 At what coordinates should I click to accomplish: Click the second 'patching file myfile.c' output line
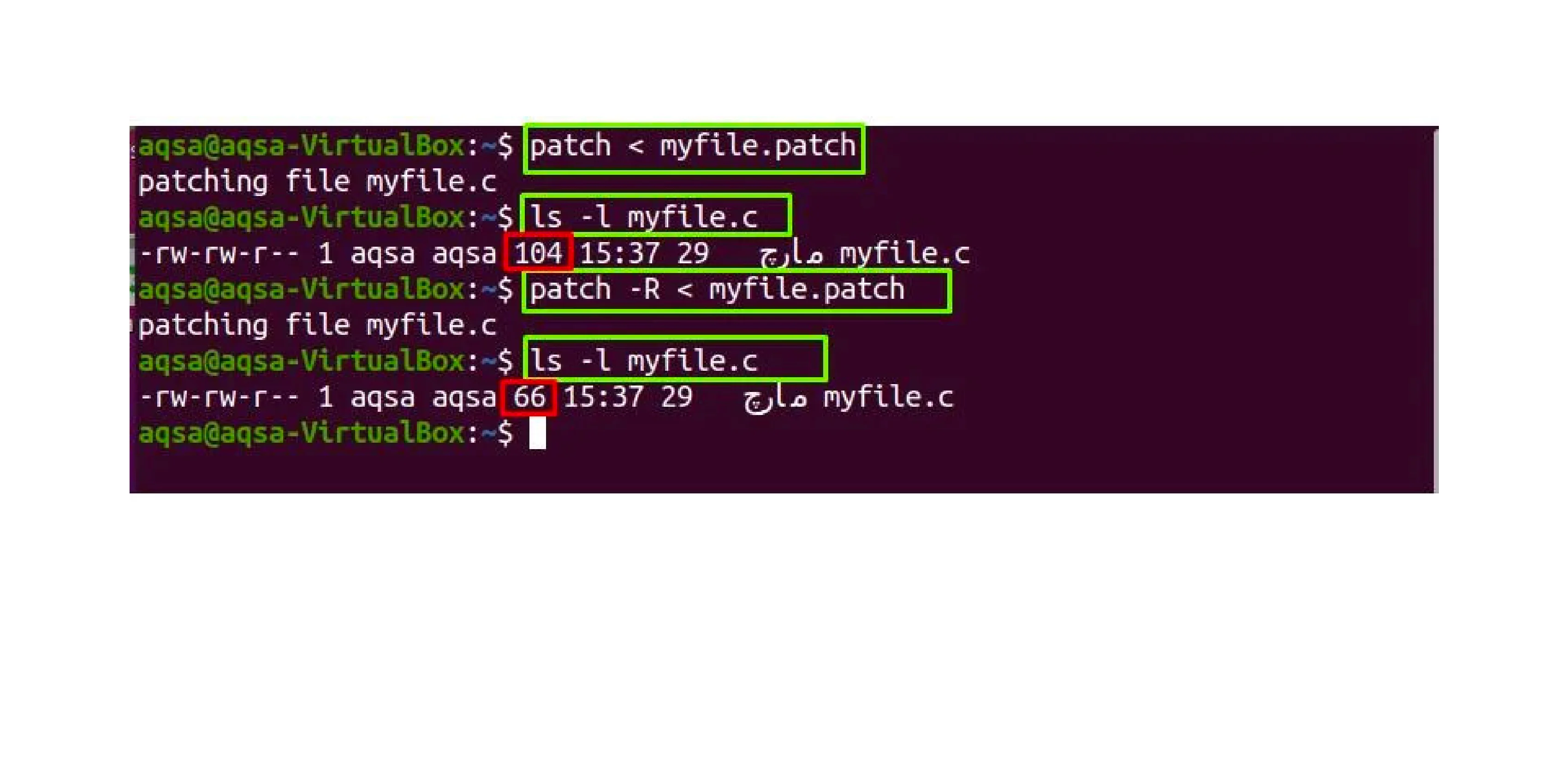317,326
